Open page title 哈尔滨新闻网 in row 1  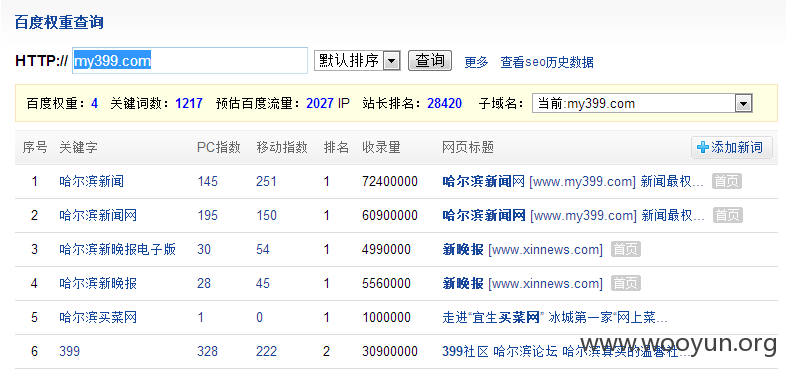click(573, 181)
